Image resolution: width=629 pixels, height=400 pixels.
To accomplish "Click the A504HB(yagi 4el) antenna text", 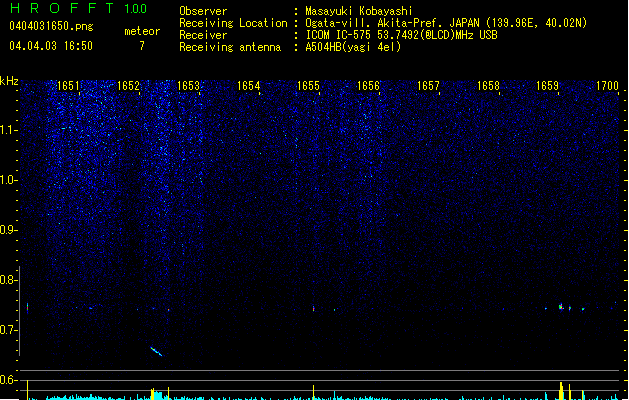I will pyautogui.click(x=353, y=47).
